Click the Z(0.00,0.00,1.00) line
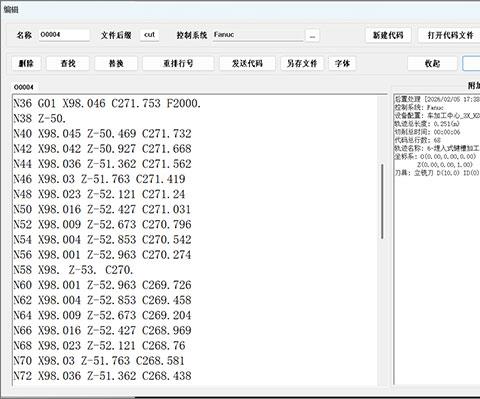This screenshot has width=480, height=399. [445, 165]
